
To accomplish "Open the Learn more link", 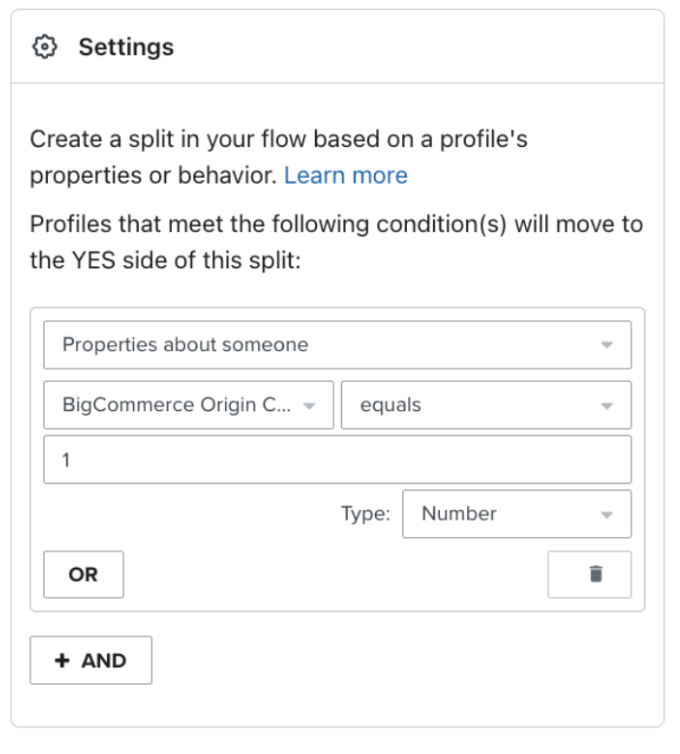I will tap(346, 176).
